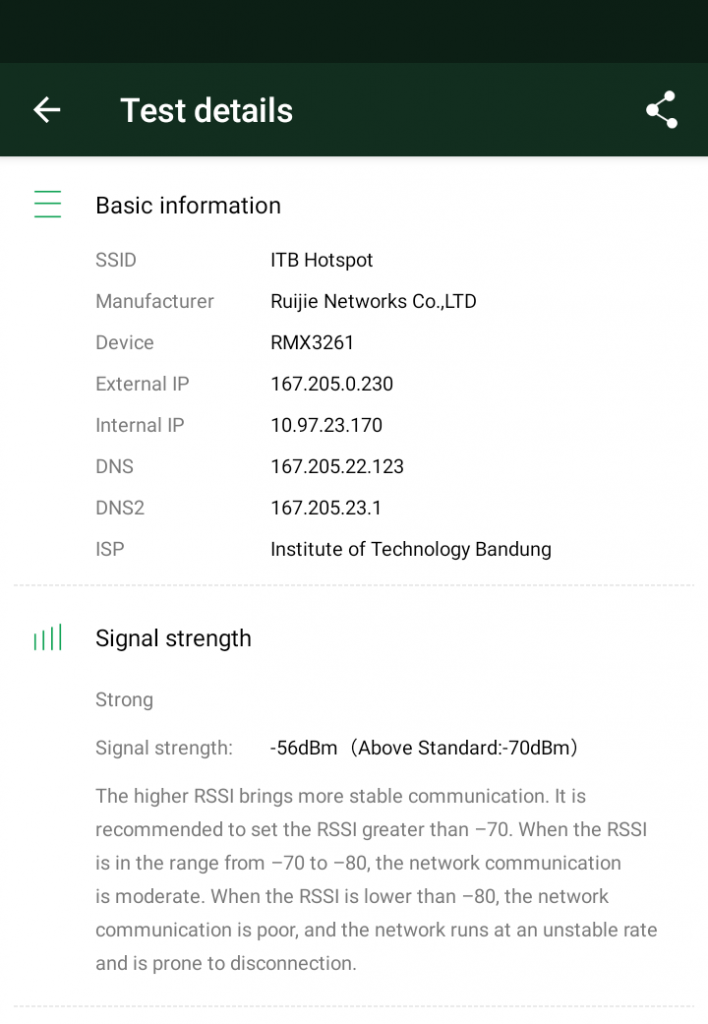
Task: Tap the SSID field label
Action: coord(116,260)
